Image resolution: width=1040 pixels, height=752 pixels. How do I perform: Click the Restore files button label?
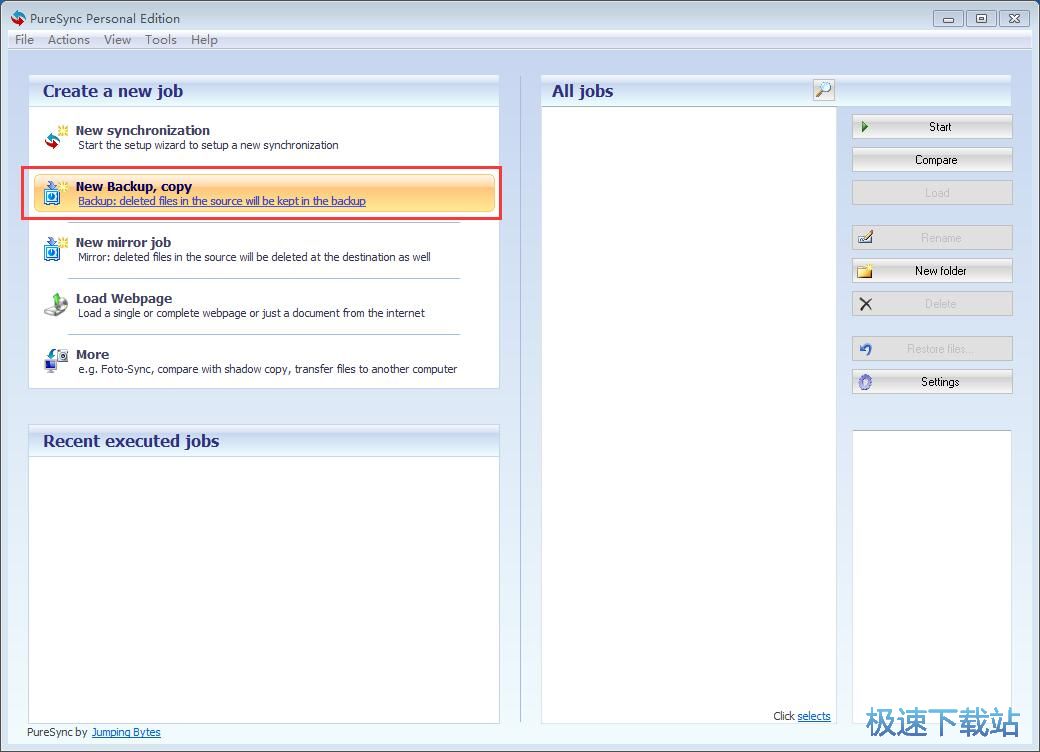(x=940, y=349)
